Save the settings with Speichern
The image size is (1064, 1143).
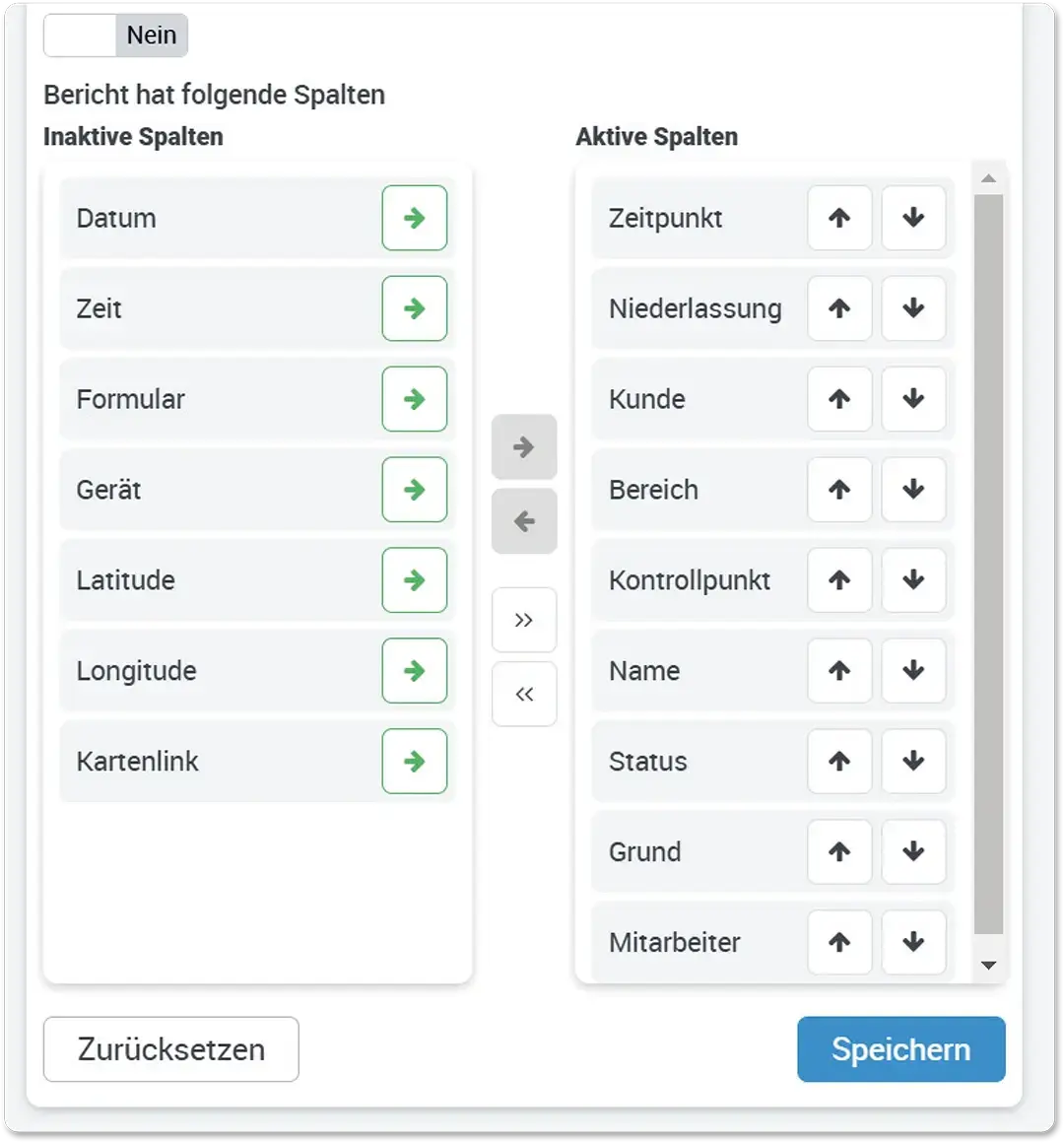pyautogui.click(x=900, y=1049)
